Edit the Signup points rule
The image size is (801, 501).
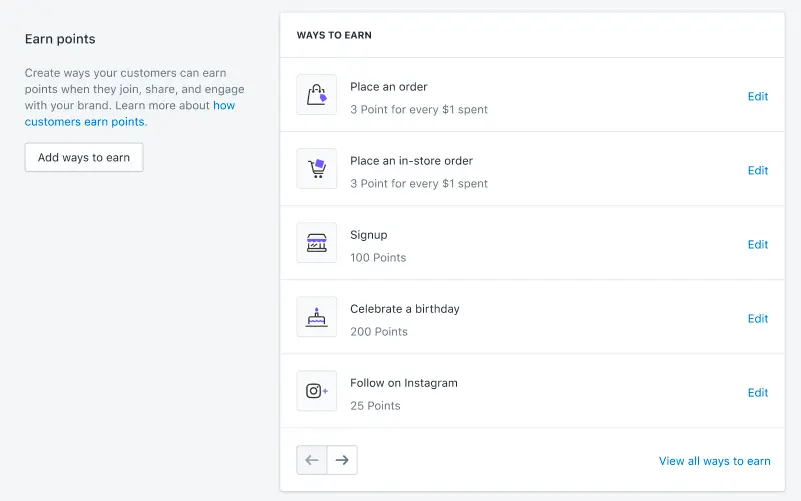pos(758,244)
